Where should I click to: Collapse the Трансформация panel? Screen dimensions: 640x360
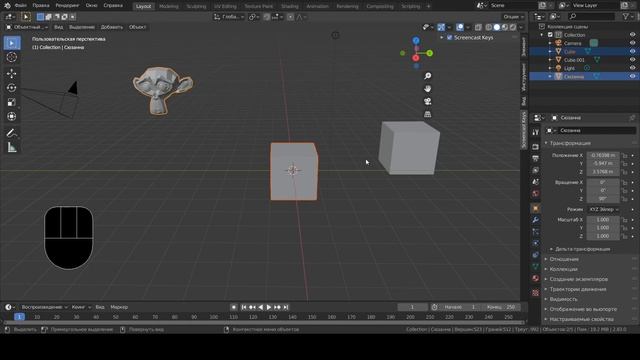pyautogui.click(x=570, y=143)
